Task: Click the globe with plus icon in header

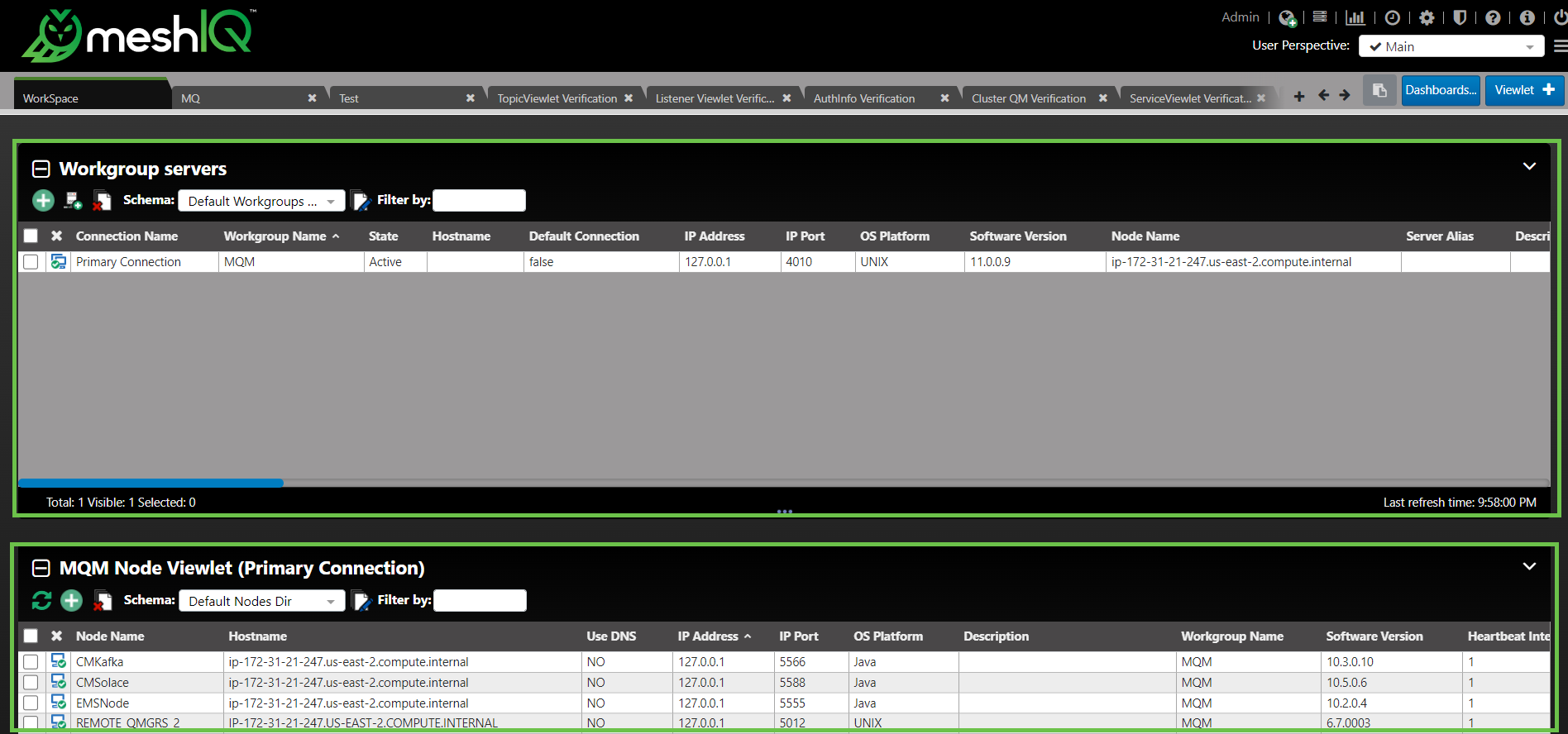Action: [x=1287, y=17]
